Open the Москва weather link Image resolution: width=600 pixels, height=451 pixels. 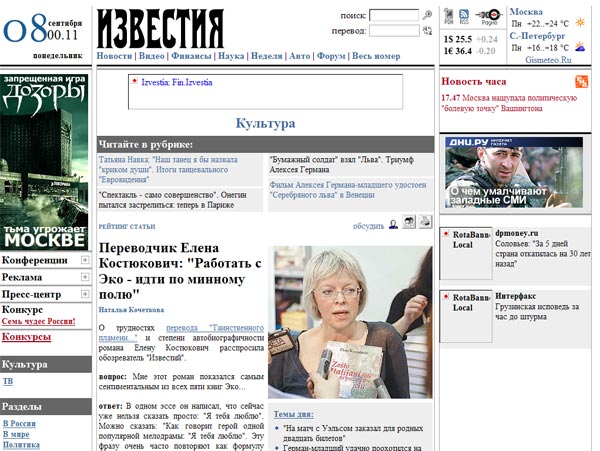pos(526,11)
